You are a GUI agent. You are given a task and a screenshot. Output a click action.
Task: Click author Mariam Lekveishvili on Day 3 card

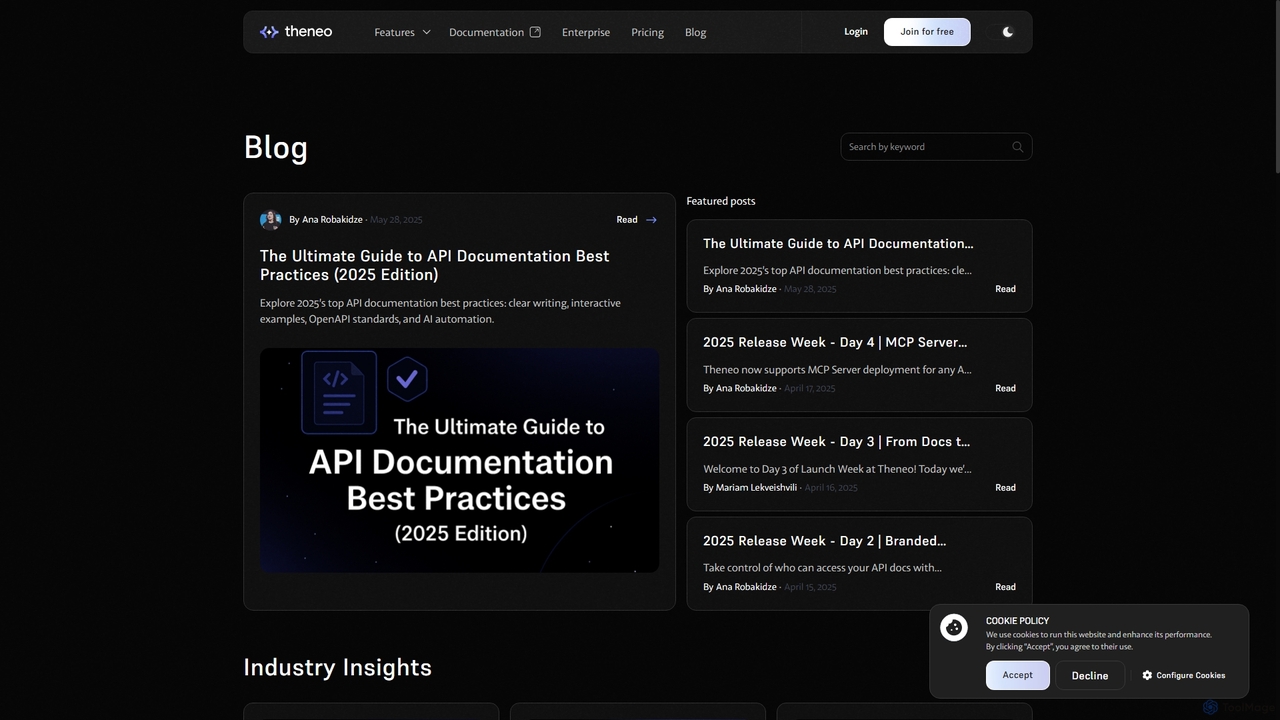point(756,488)
